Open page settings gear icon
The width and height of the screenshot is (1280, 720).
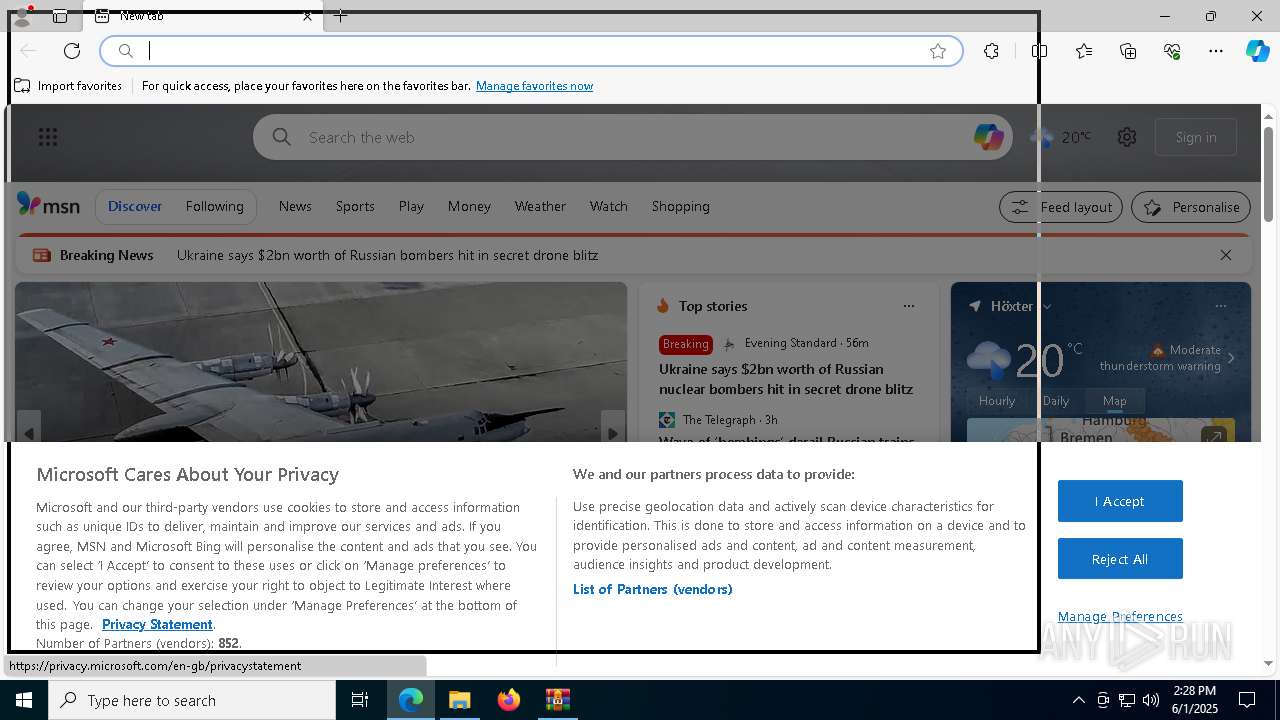[x=1127, y=137]
